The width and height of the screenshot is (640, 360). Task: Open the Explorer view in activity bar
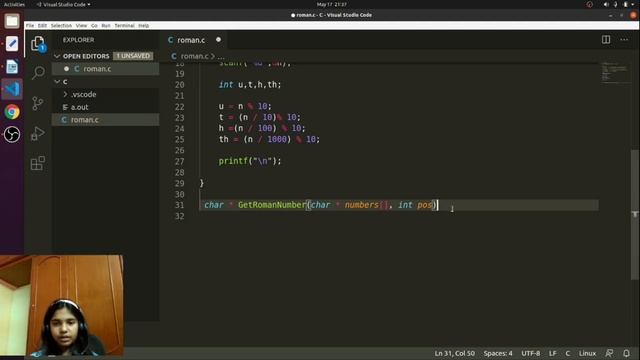tap(38, 43)
